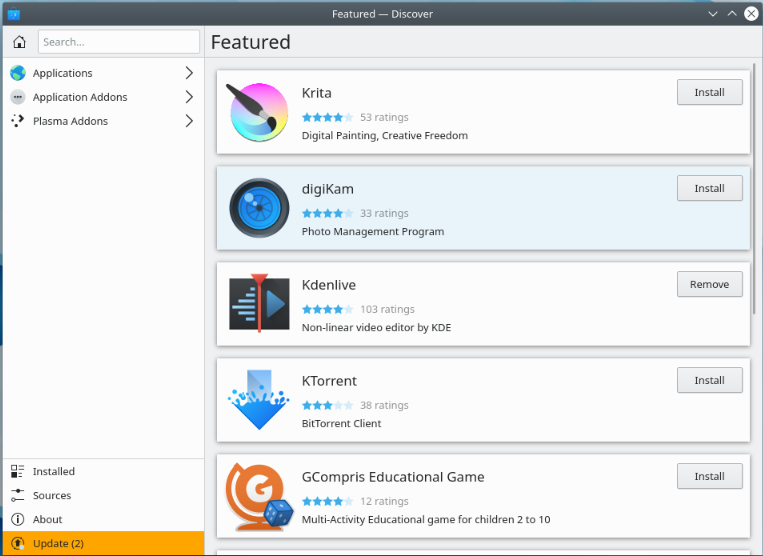Click the KTorrent title text
The width and height of the screenshot is (763, 556).
click(329, 381)
